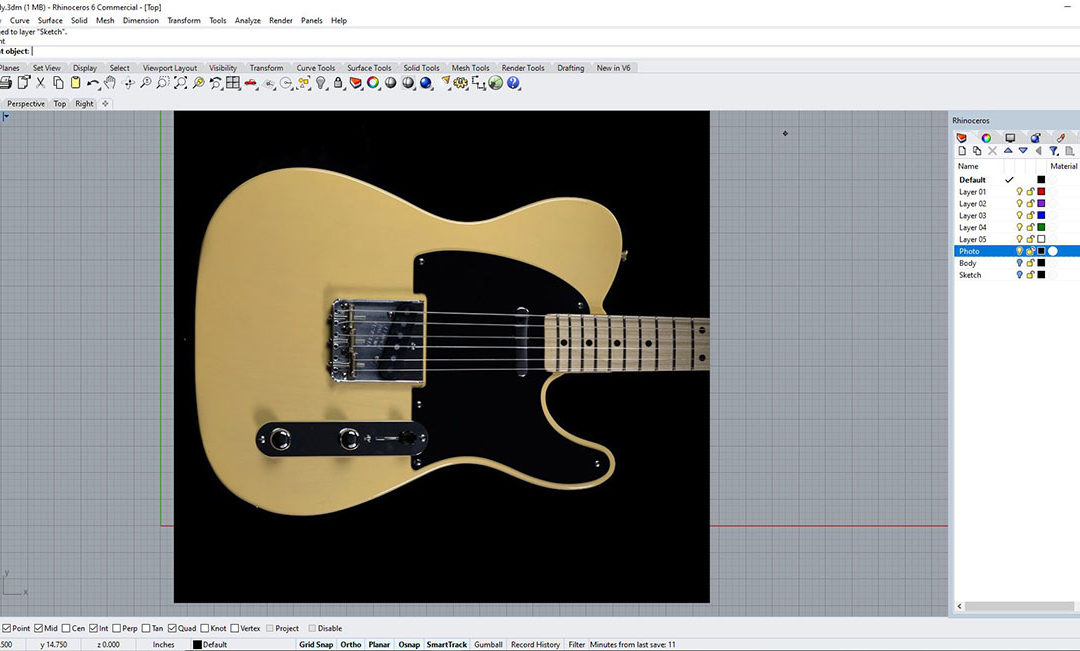The width and height of the screenshot is (1080, 651).
Task: Toggle lock icon of Body layer
Action: coord(1030,263)
